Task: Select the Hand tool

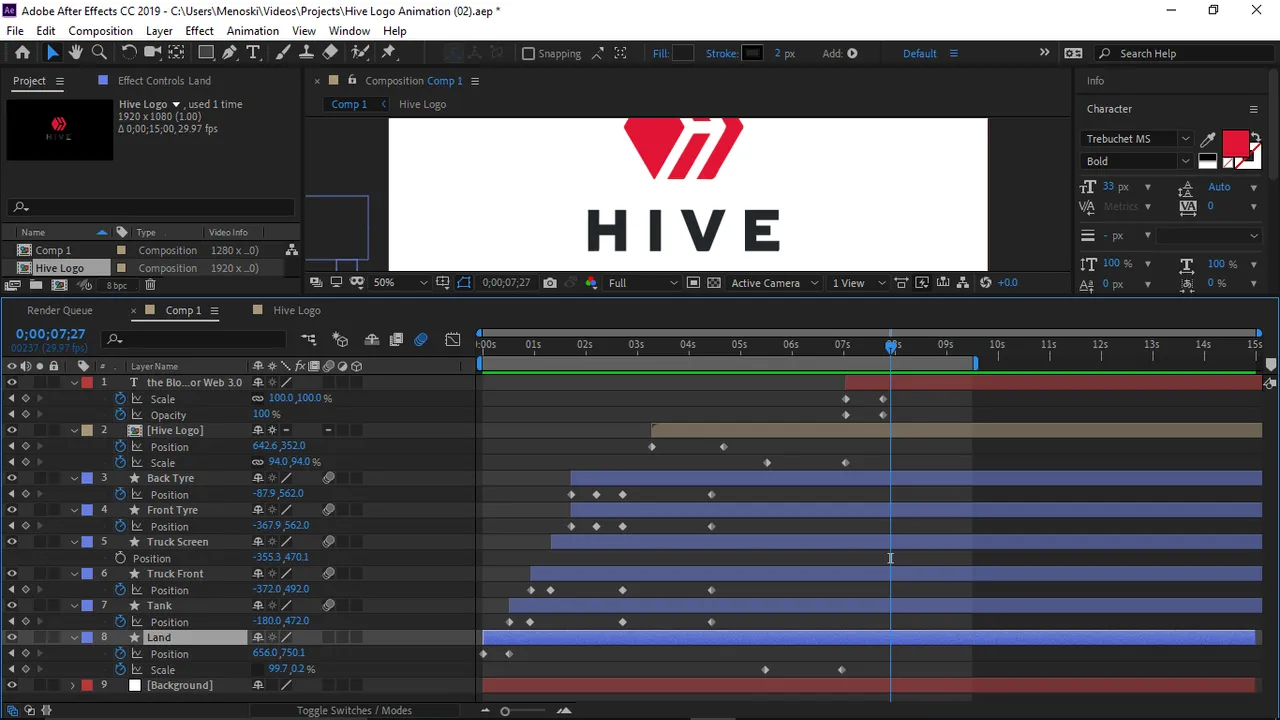Action: (x=76, y=53)
